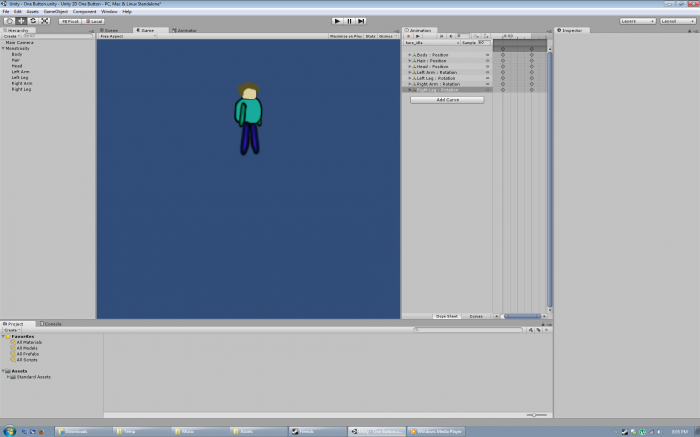
Task: Toggle Local/Global handle rotation button
Action: (x=94, y=21)
